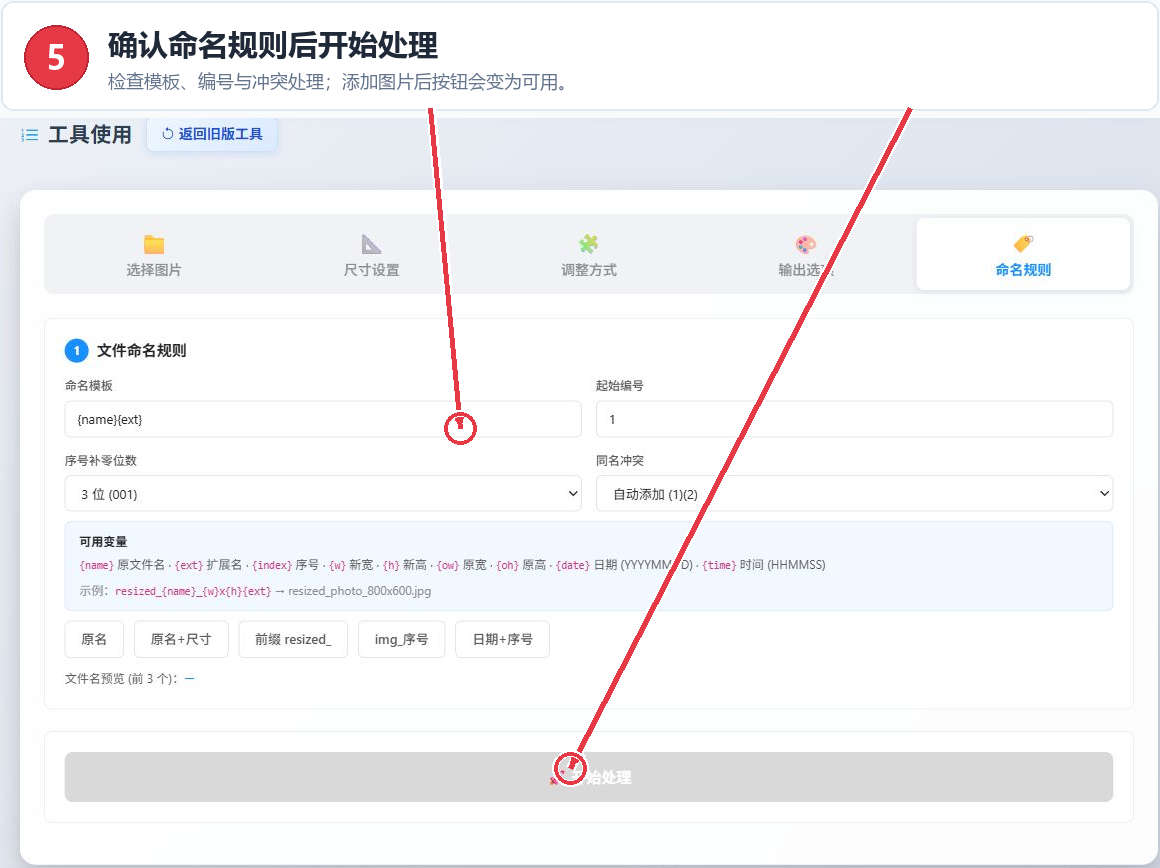Click the {h} variable code

tap(391, 565)
